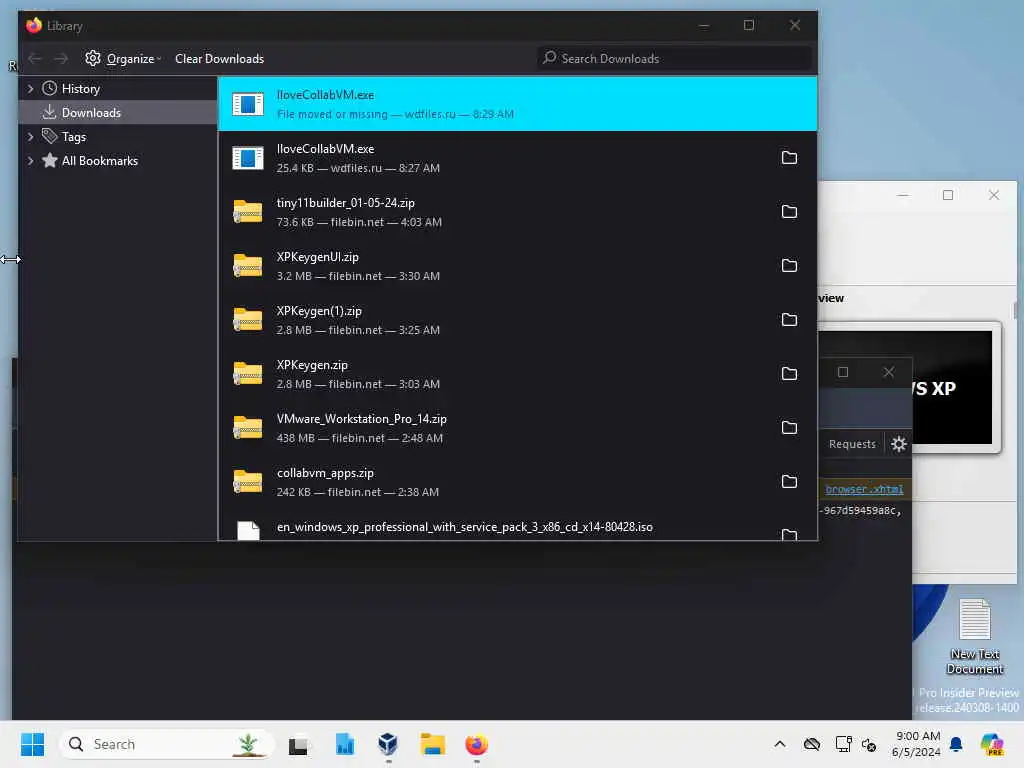
Task: Click the back arrow in Library toolbar
Action: point(35,59)
